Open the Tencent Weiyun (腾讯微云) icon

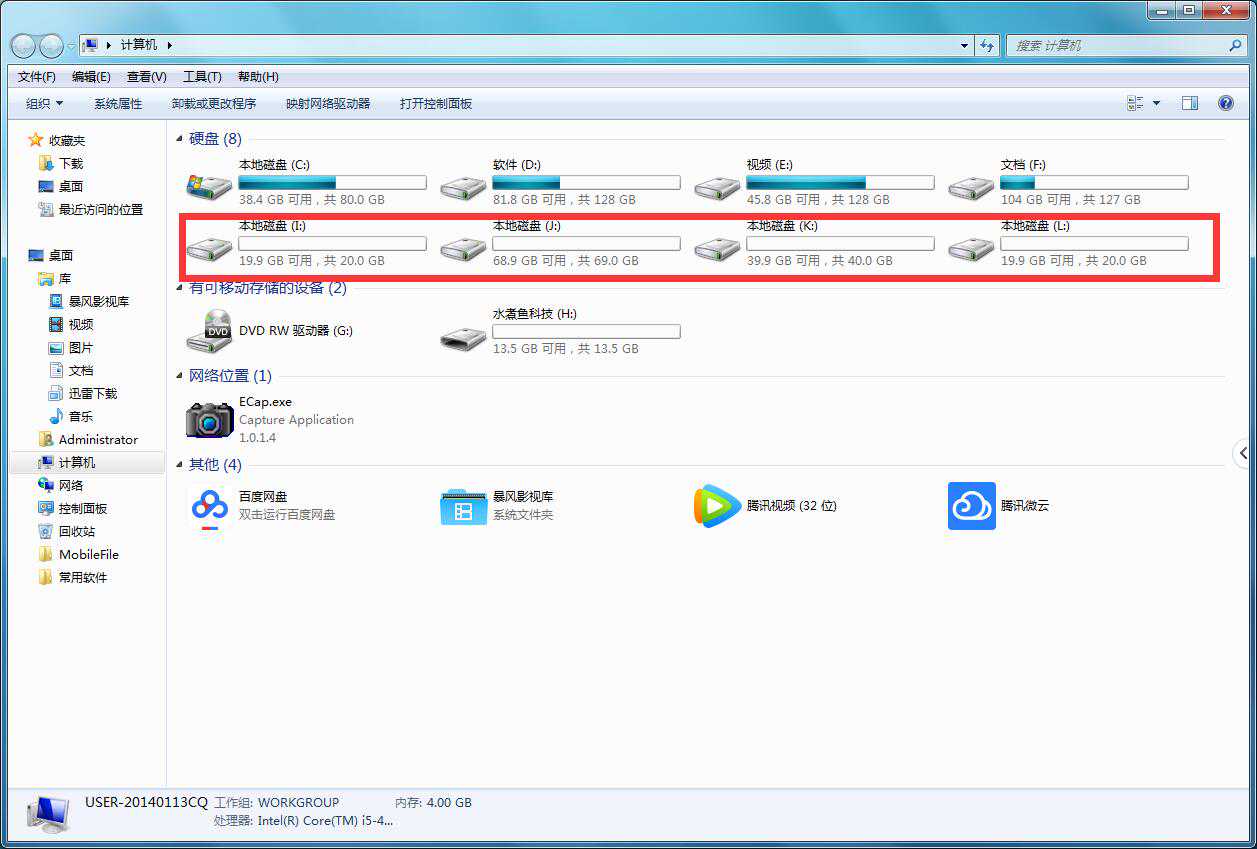971,506
